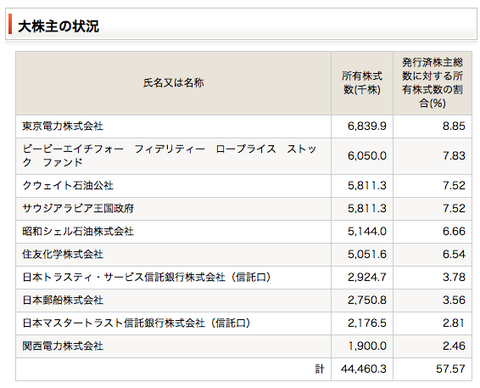Click percentage in クウェイト石油公社 row
This screenshot has width=480, height=388.
(454, 185)
